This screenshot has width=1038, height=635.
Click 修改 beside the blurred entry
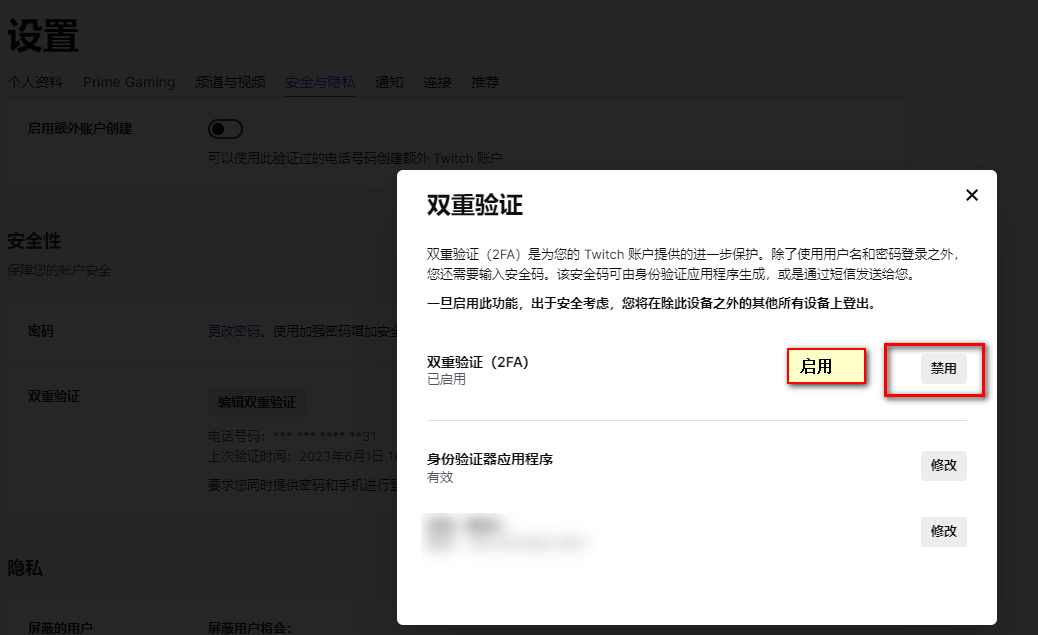[943, 532]
